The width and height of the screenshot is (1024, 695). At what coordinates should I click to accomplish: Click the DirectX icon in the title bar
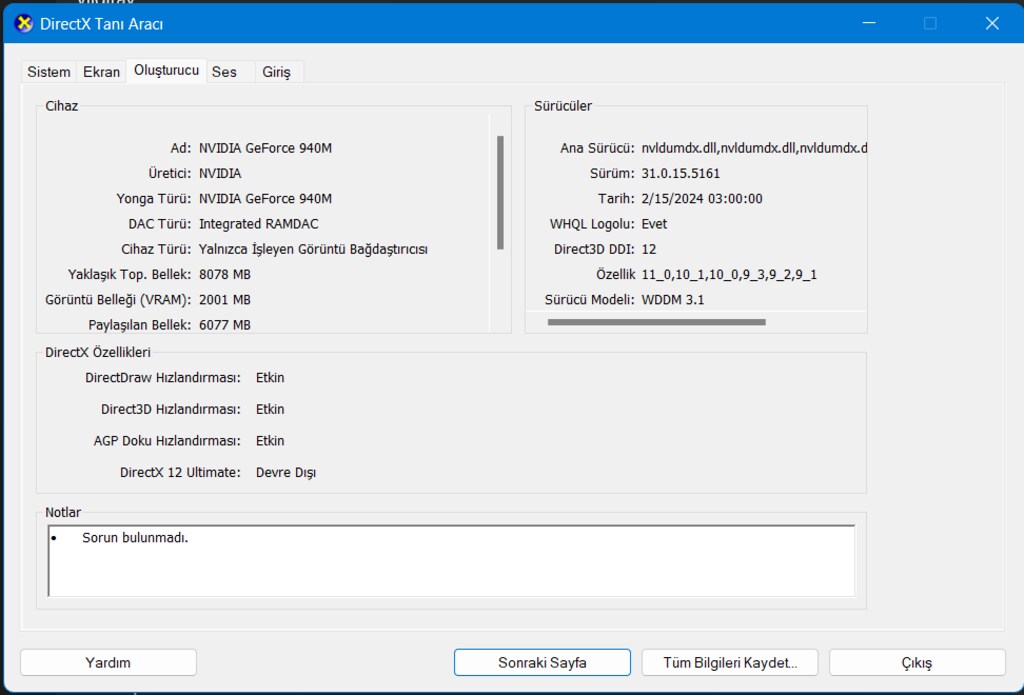[24, 24]
